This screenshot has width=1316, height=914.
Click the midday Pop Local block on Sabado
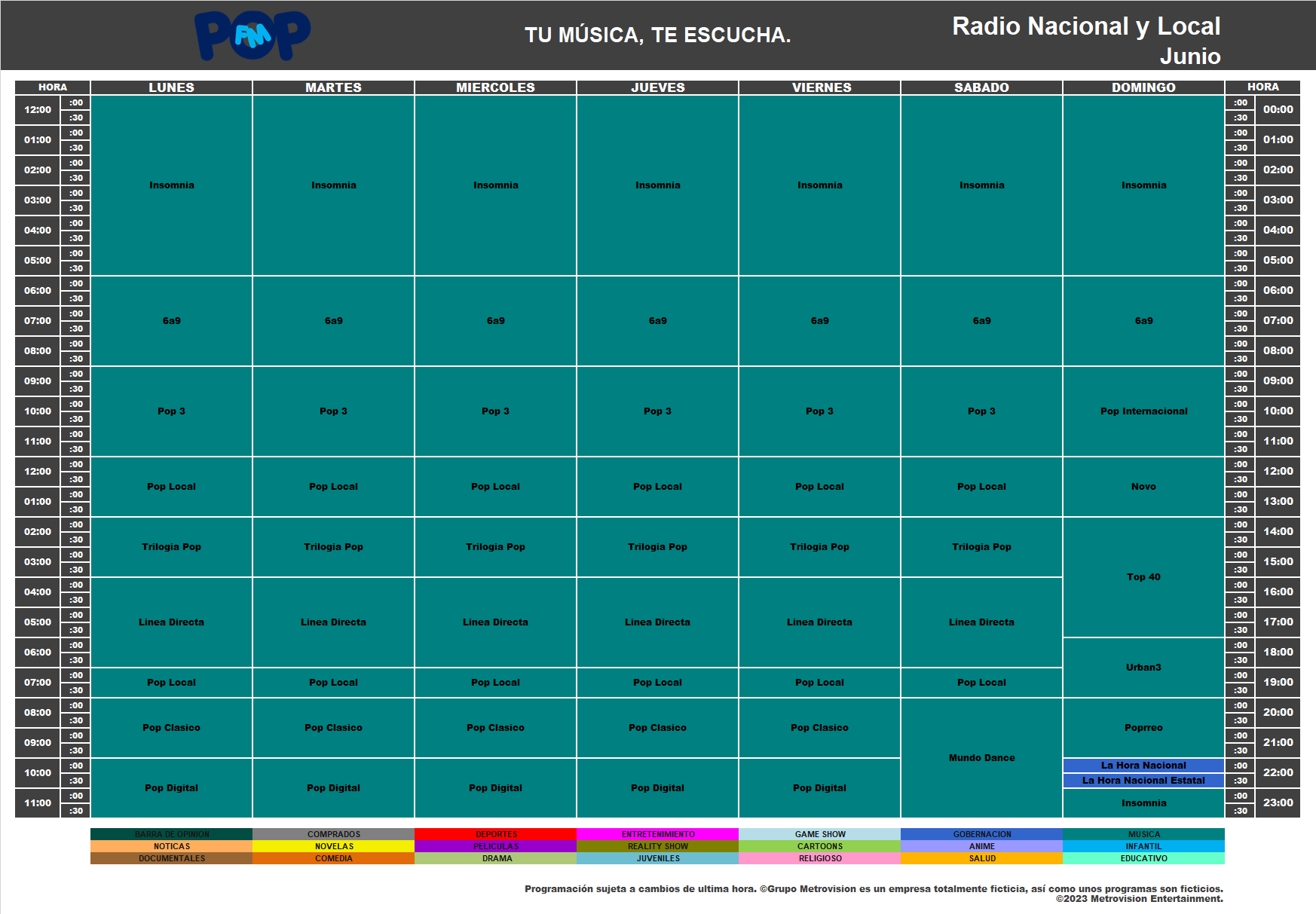[x=981, y=487]
